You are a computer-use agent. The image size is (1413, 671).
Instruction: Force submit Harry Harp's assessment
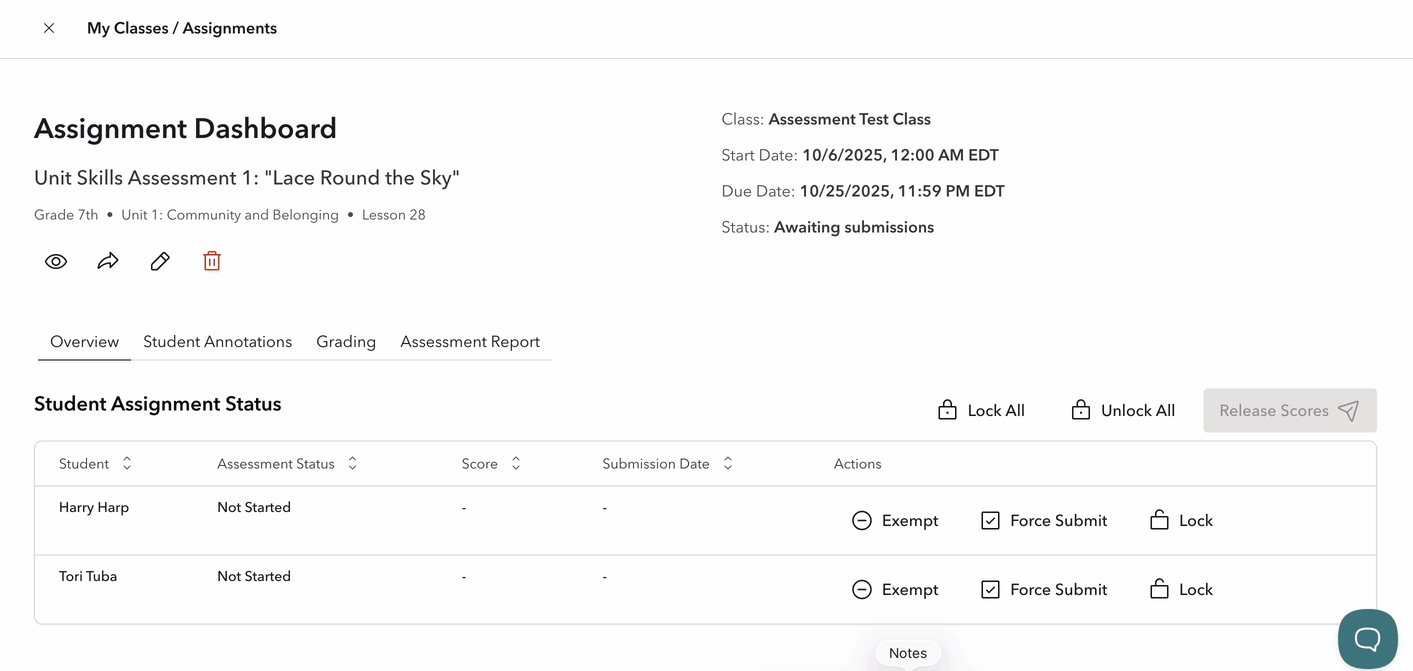pyautogui.click(x=1044, y=520)
